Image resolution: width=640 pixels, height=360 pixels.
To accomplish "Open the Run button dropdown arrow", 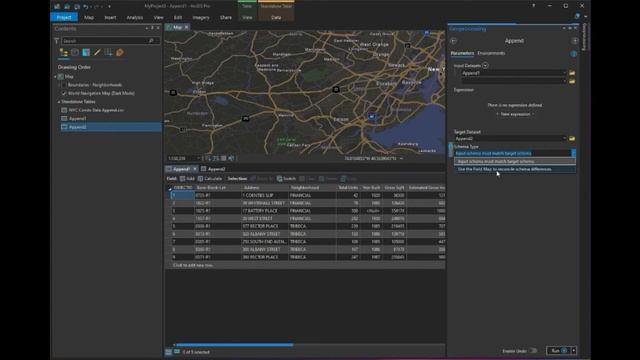I will pos(573,351).
